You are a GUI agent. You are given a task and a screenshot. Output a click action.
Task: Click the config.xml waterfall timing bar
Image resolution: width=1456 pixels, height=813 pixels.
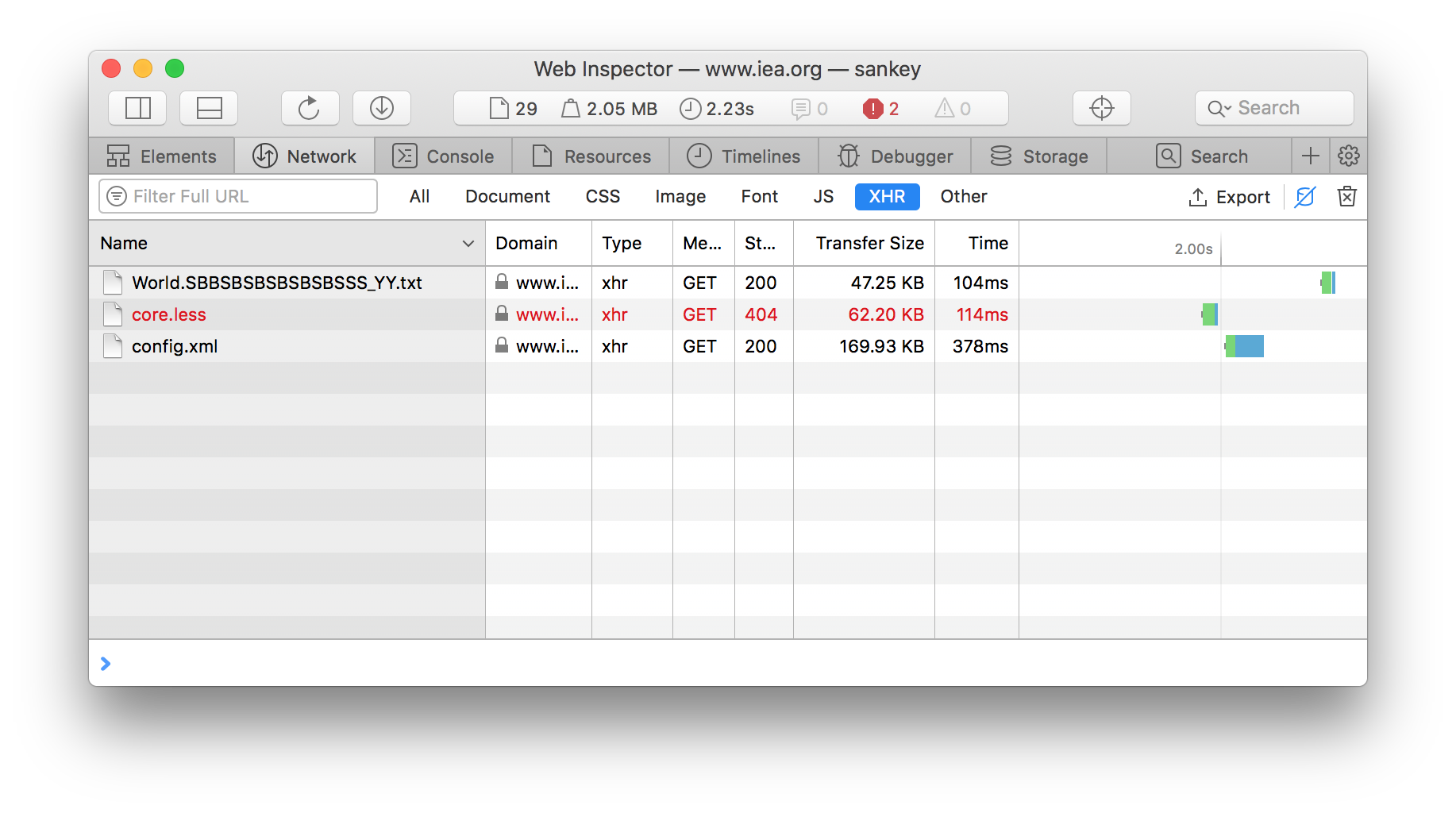coord(1245,346)
